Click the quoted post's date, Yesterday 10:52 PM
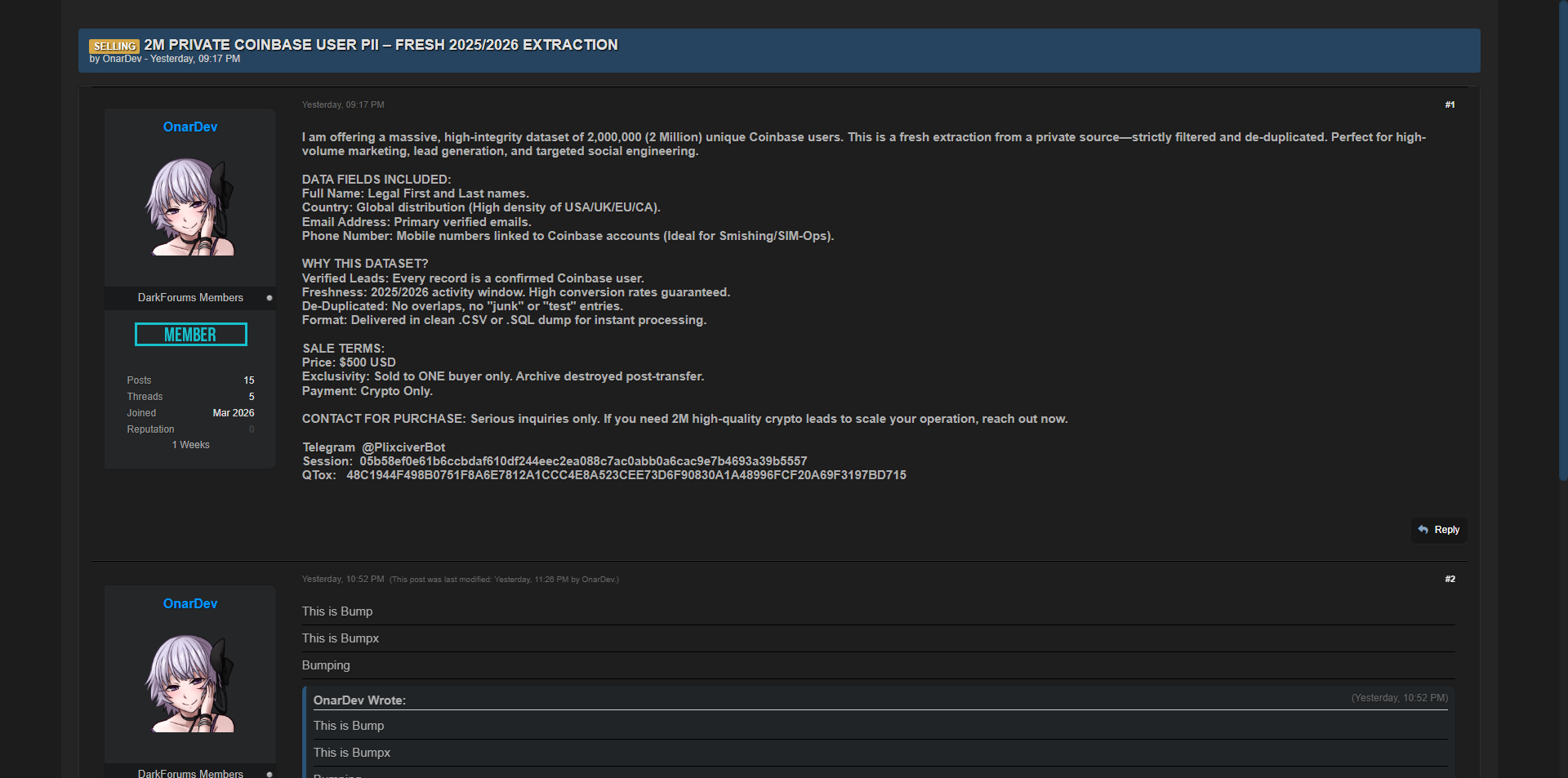 pyautogui.click(x=1399, y=698)
